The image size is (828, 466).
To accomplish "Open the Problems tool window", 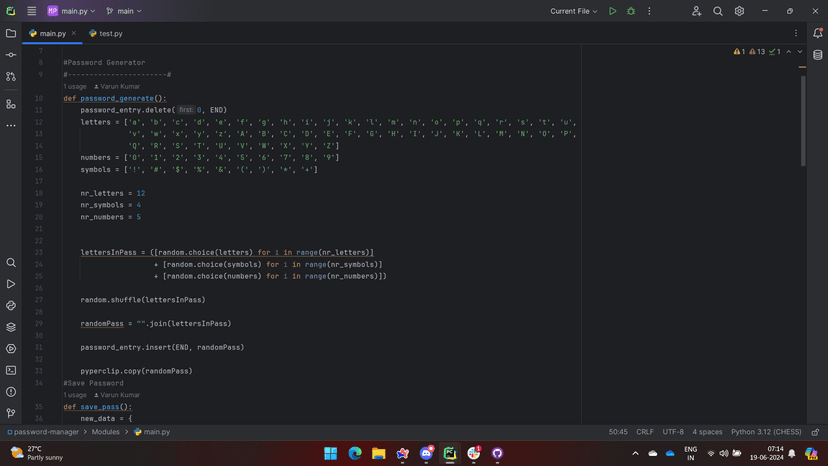I will (x=11, y=392).
